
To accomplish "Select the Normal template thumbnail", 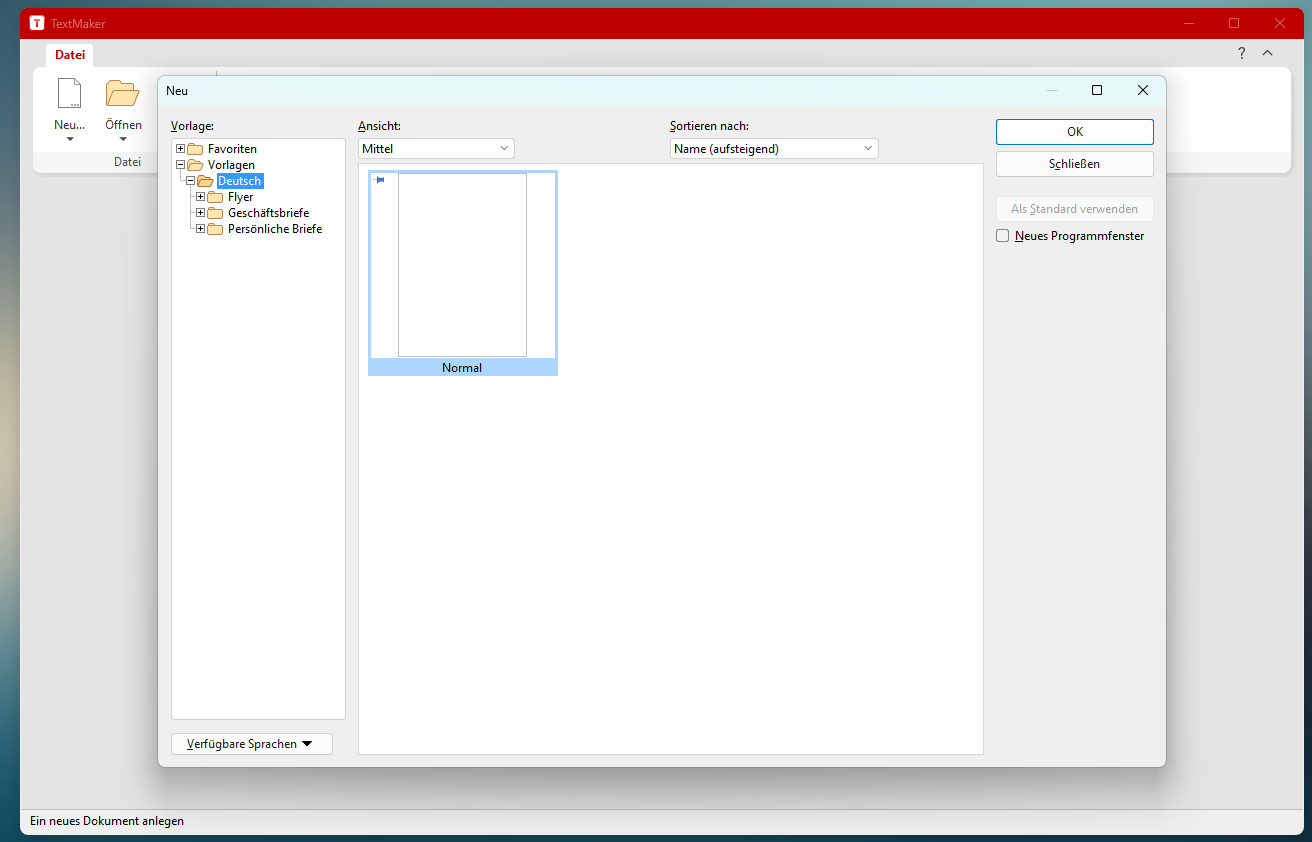I will [x=463, y=273].
